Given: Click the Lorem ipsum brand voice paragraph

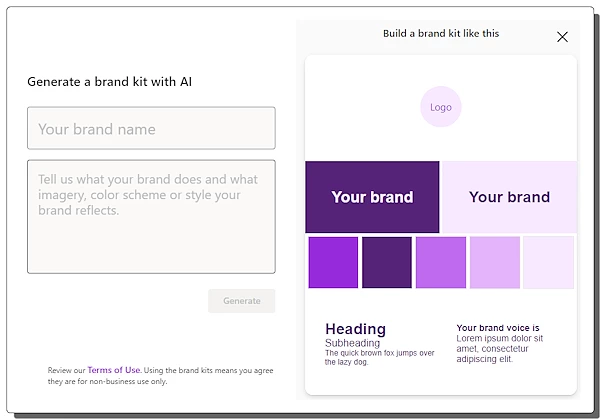Looking at the screenshot, I should 499,348.
